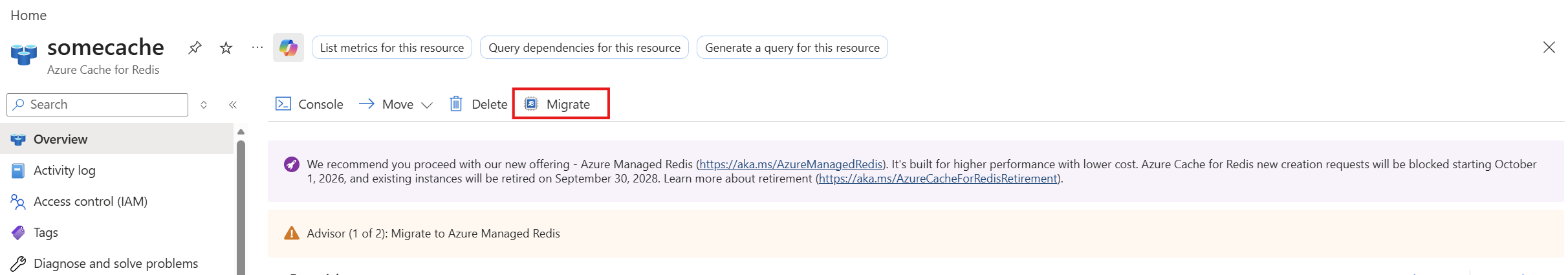
Task: Open the aka.ms/AzureManagedRedis link
Action: pos(791,164)
